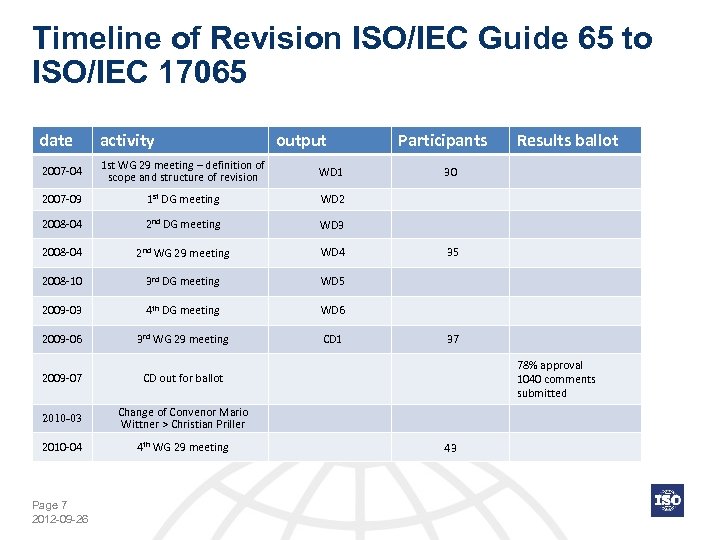The height and width of the screenshot is (540, 720).
Task: Select the '2008-04' date of the 2nd DG meeting row
Action: [62, 224]
